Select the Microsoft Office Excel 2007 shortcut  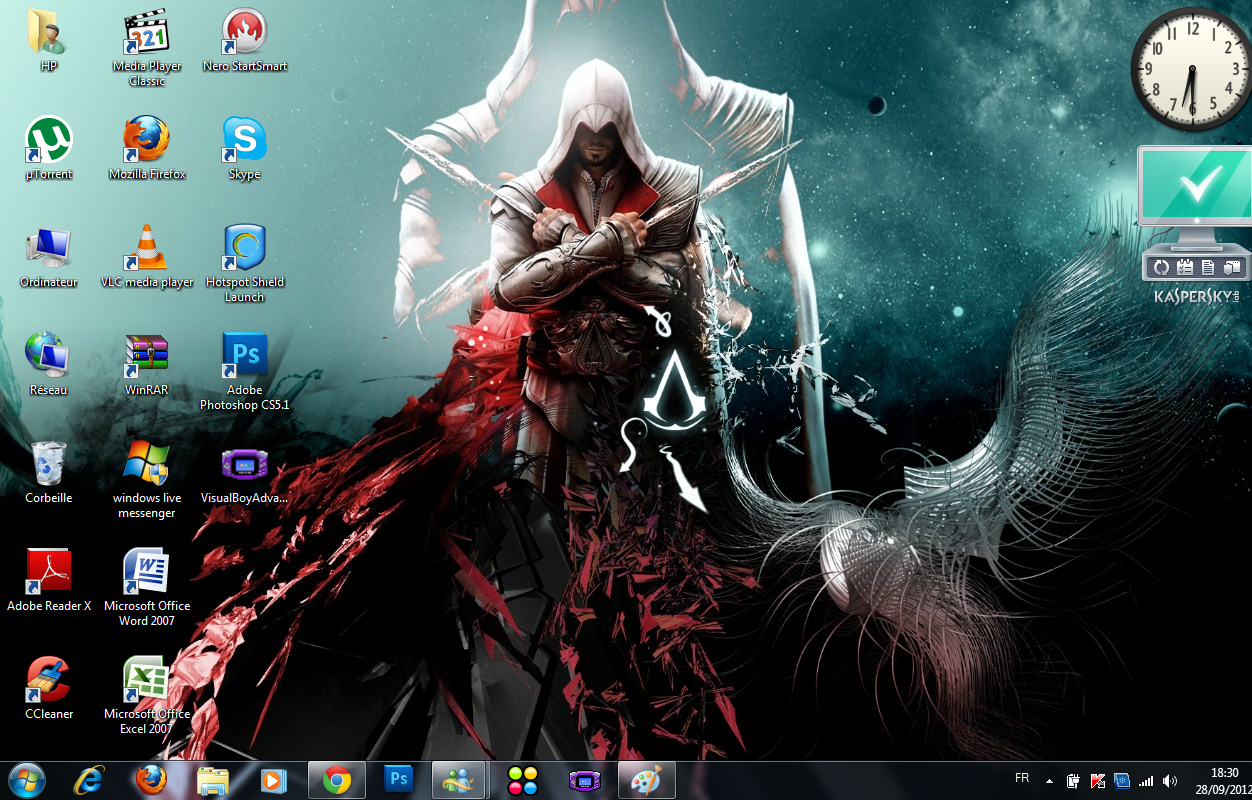point(147,696)
